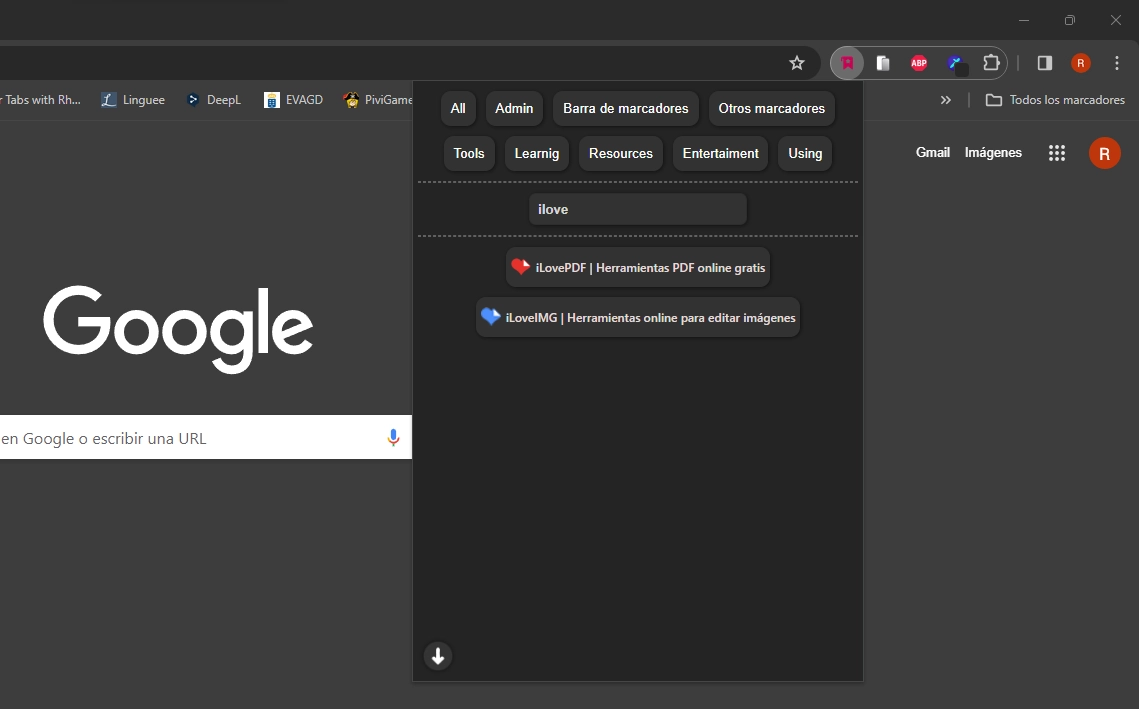Open the Google apps grid
1139x709 pixels.
click(x=1057, y=153)
